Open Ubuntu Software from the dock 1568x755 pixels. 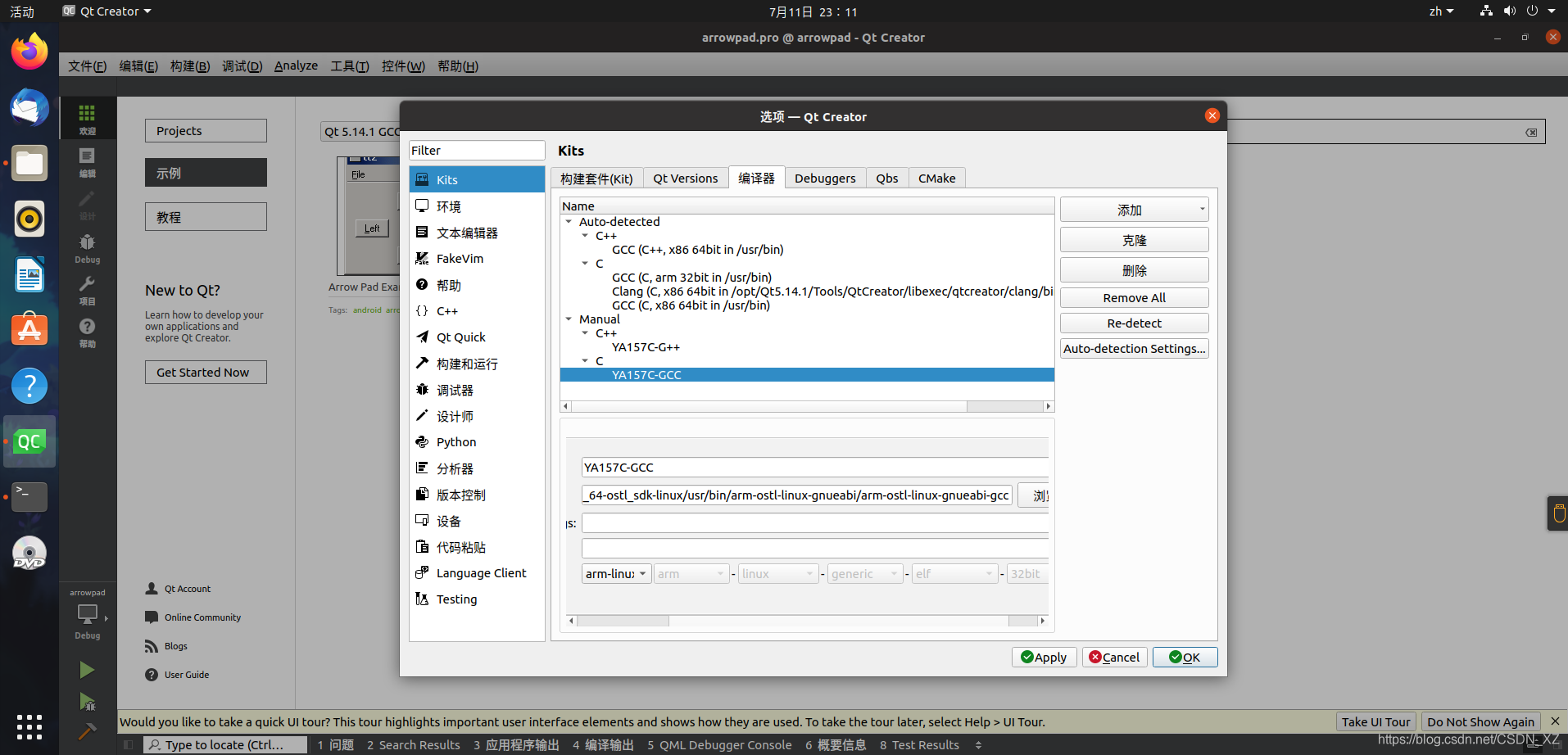[29, 330]
